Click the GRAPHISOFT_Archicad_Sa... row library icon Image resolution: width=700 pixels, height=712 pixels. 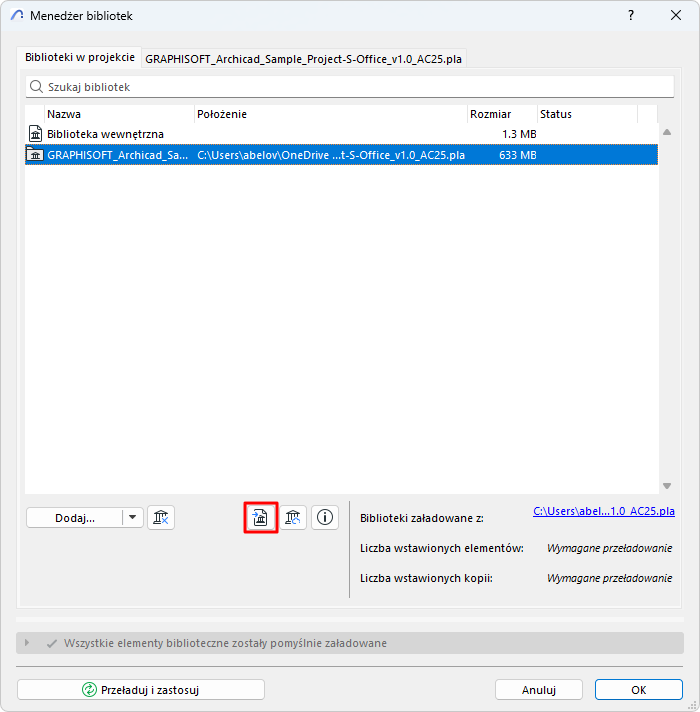(35, 155)
